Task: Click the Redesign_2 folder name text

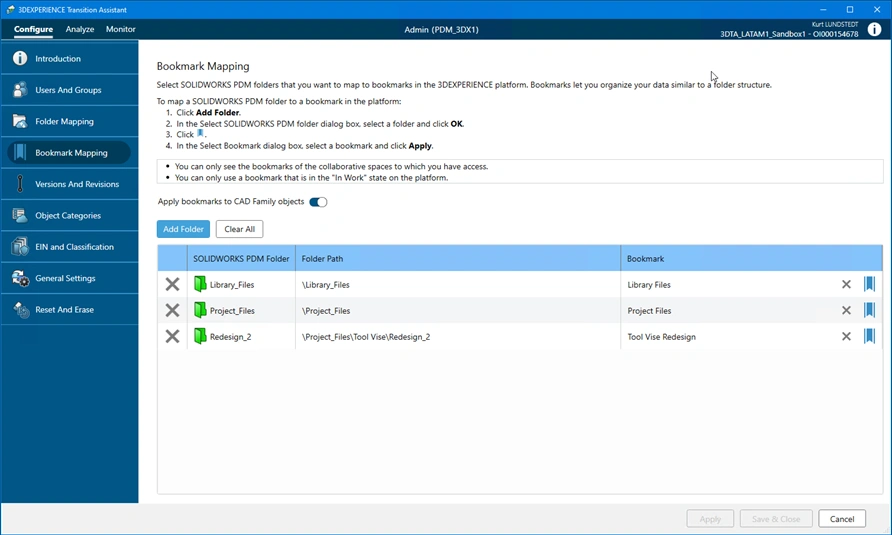Action: 230,337
